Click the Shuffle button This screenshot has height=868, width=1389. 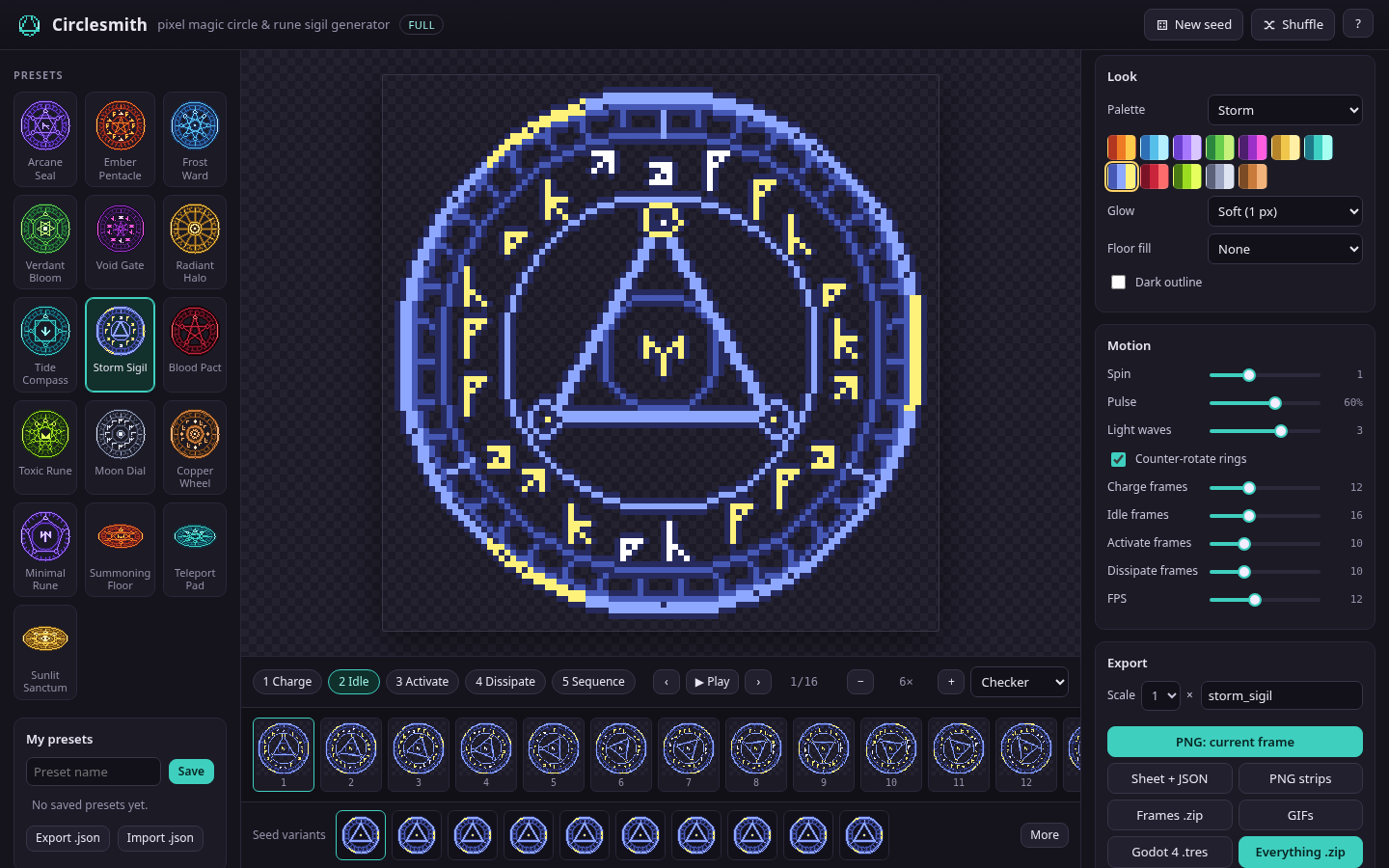pyautogui.click(x=1293, y=24)
